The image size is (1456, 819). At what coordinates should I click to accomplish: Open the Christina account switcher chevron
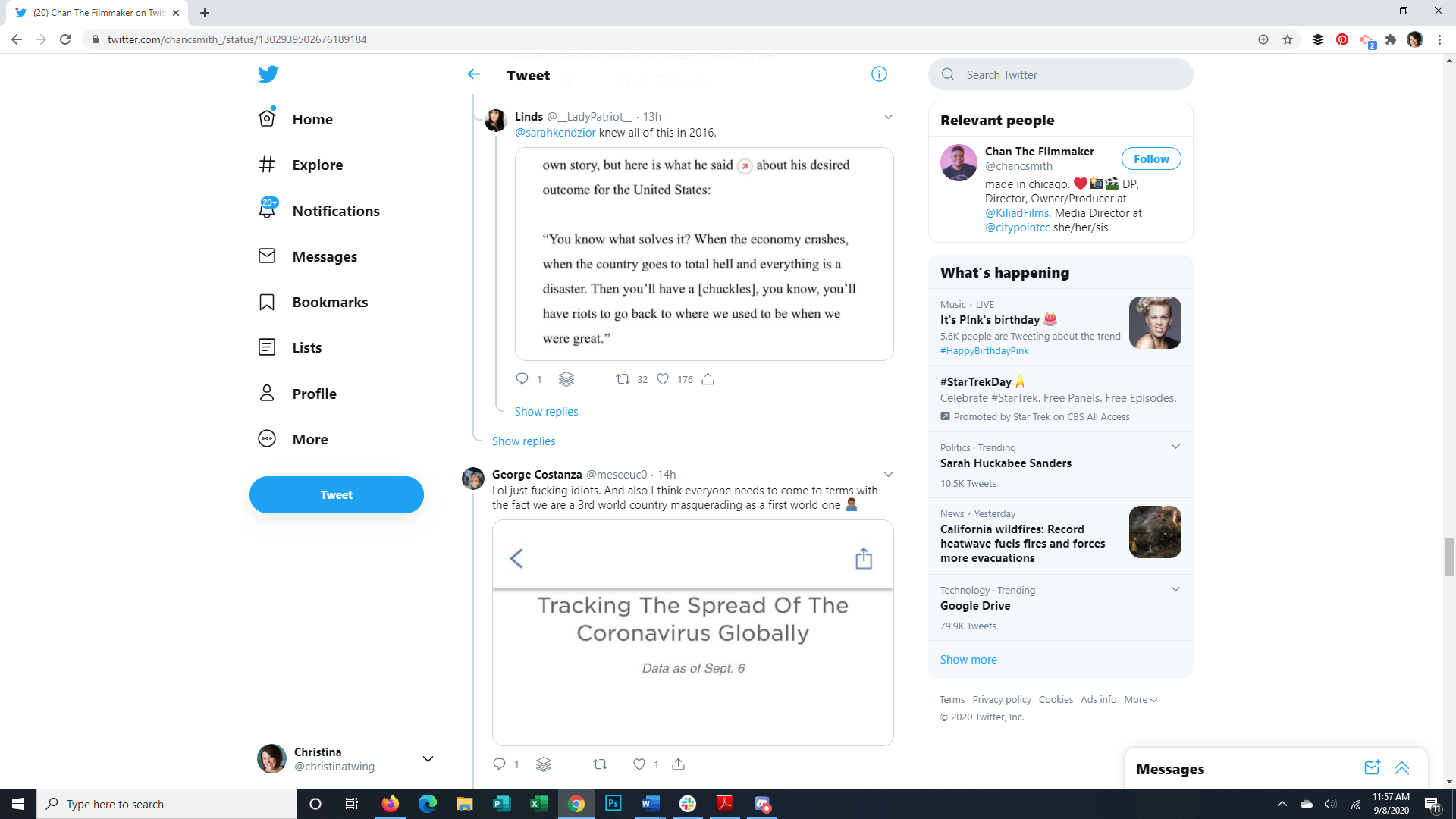tap(428, 759)
